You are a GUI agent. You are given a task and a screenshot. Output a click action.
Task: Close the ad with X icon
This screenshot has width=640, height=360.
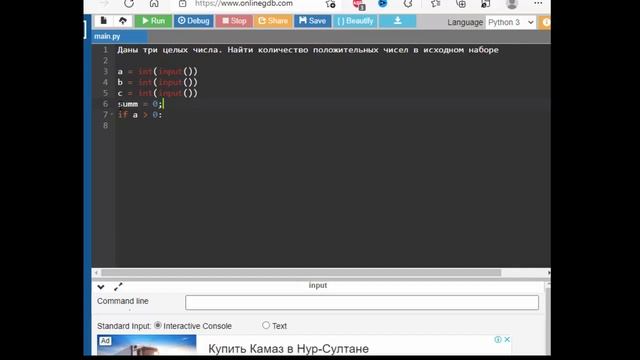point(507,339)
